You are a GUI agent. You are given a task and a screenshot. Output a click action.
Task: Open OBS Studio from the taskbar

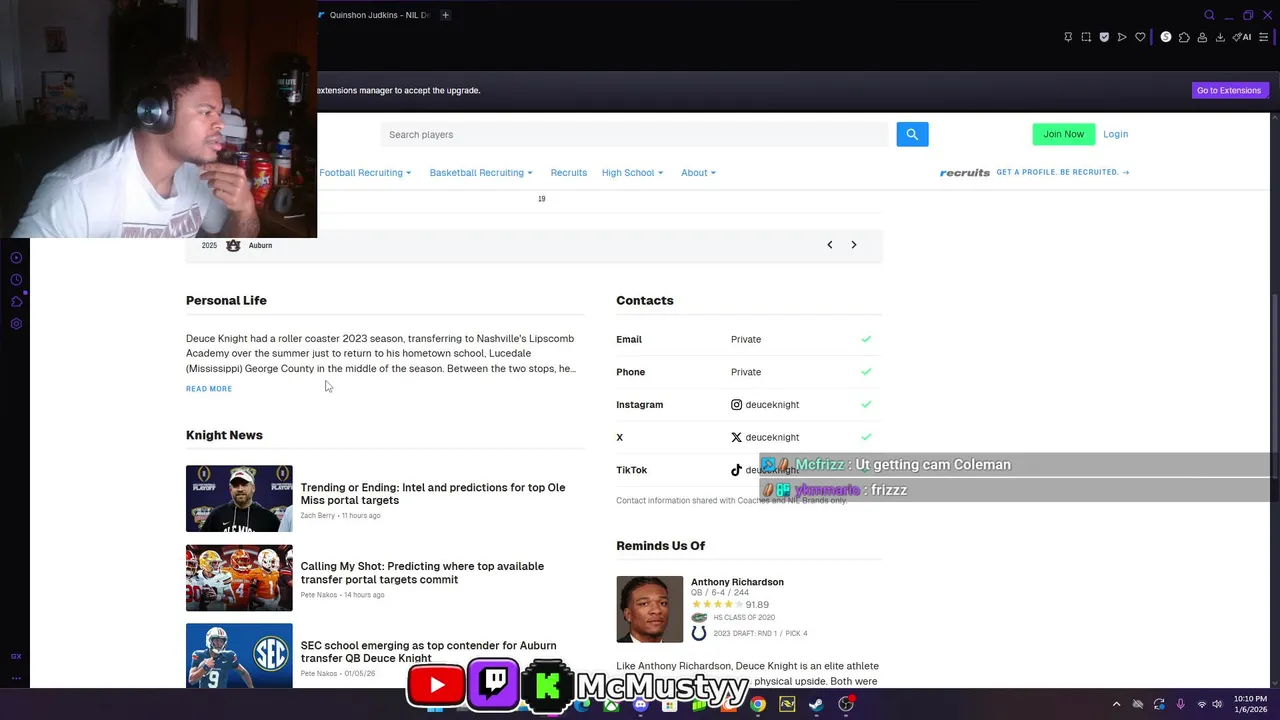(x=846, y=704)
